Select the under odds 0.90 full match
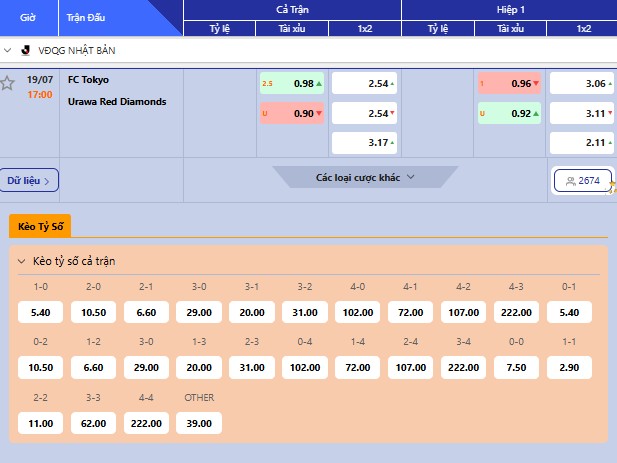This screenshot has height=463, width=617. click(x=292, y=113)
